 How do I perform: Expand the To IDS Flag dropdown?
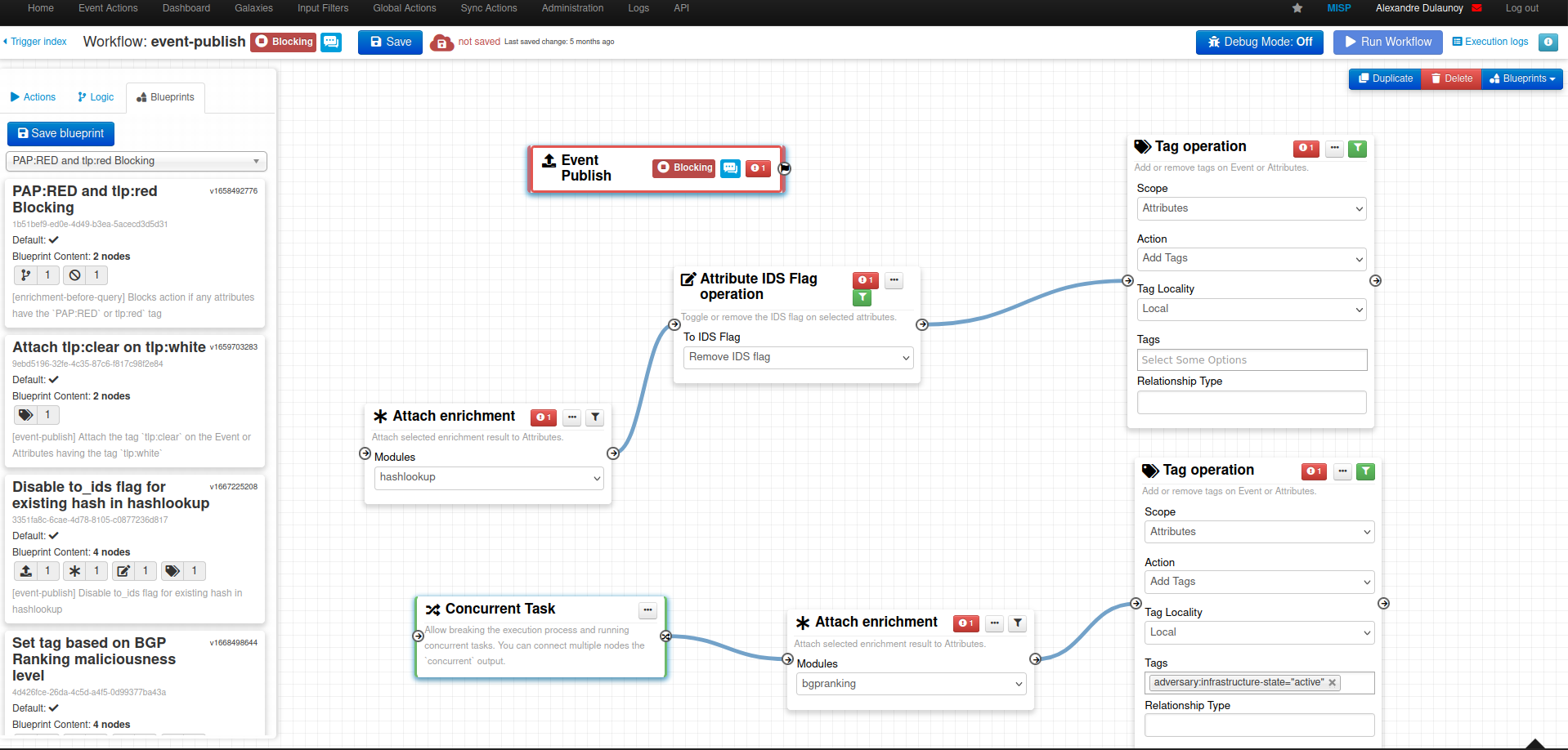tap(798, 357)
